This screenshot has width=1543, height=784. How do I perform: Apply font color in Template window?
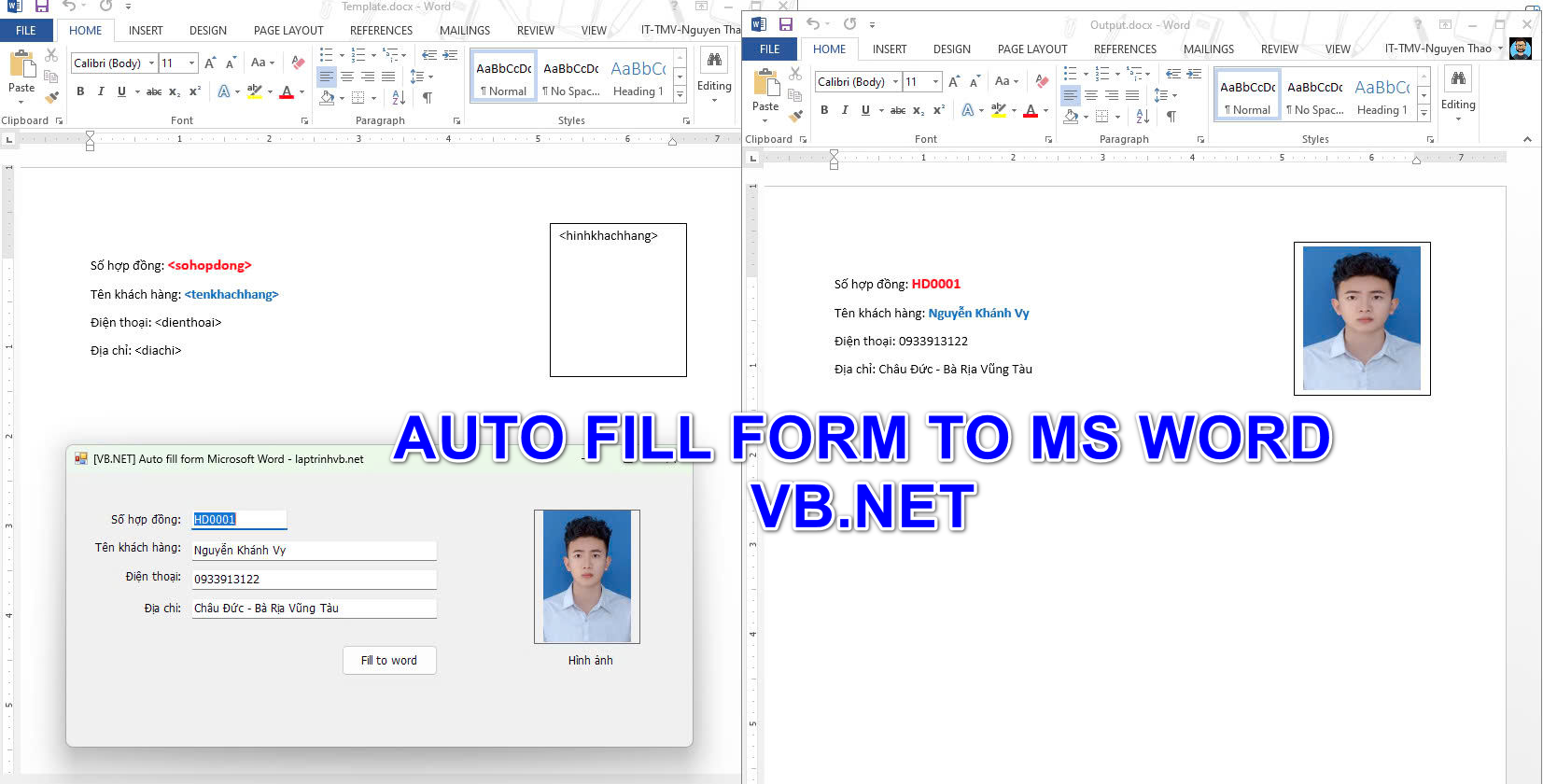click(x=287, y=91)
